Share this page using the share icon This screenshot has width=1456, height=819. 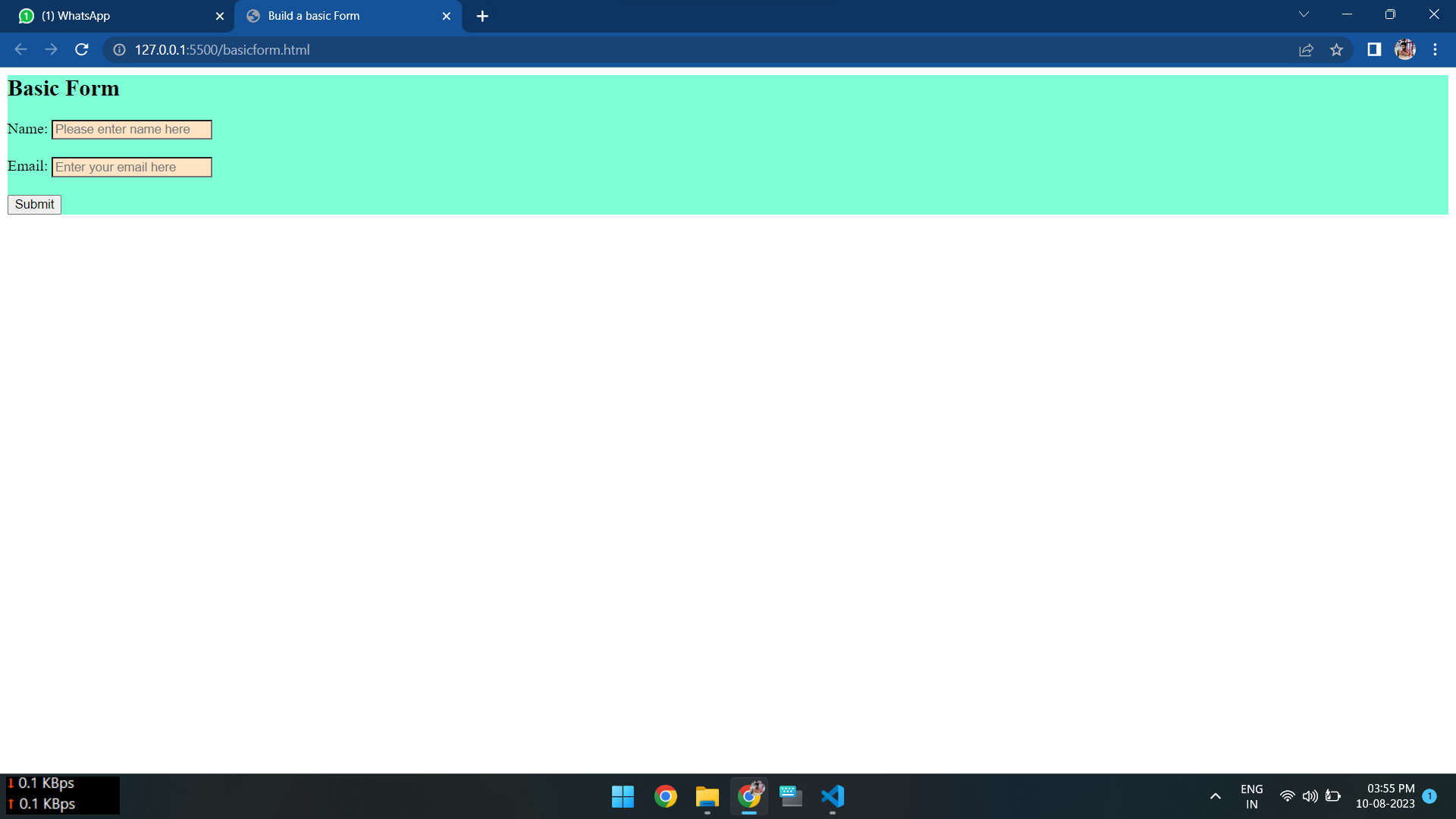point(1306,49)
